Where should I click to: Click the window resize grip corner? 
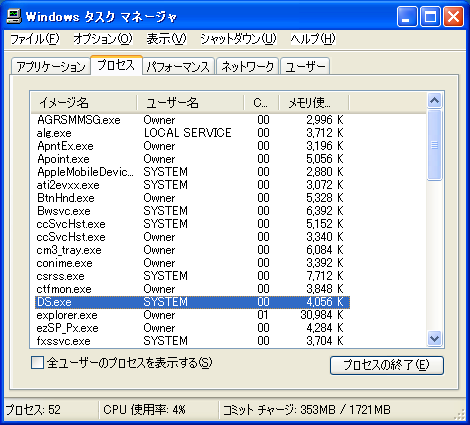(460, 415)
